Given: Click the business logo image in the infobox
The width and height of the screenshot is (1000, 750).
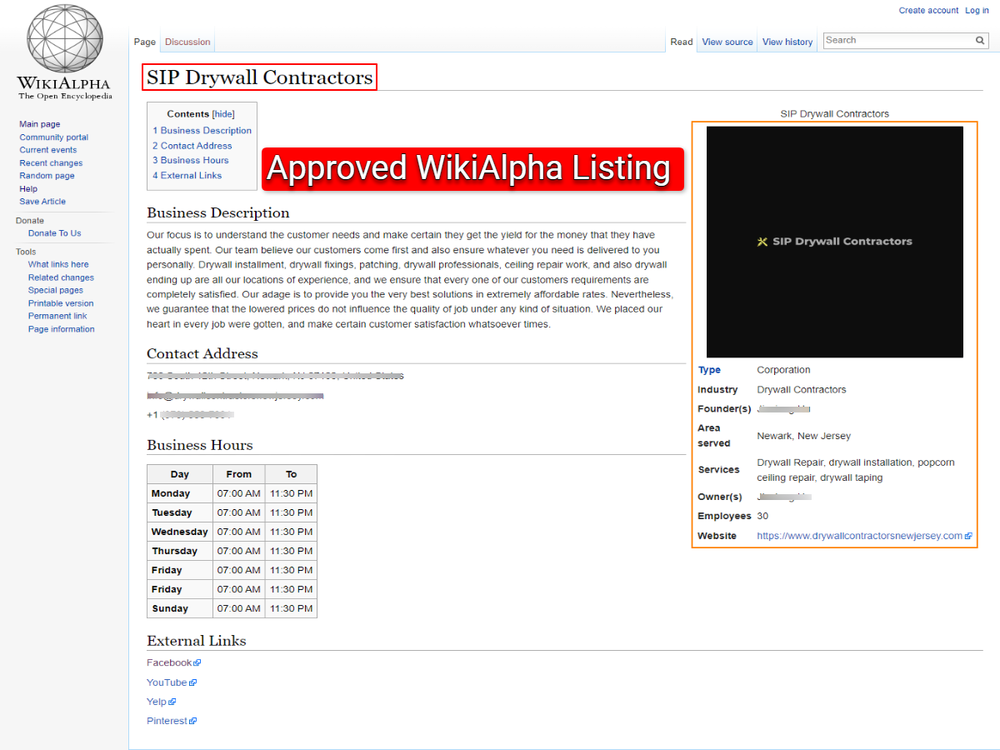Looking at the screenshot, I should point(835,241).
